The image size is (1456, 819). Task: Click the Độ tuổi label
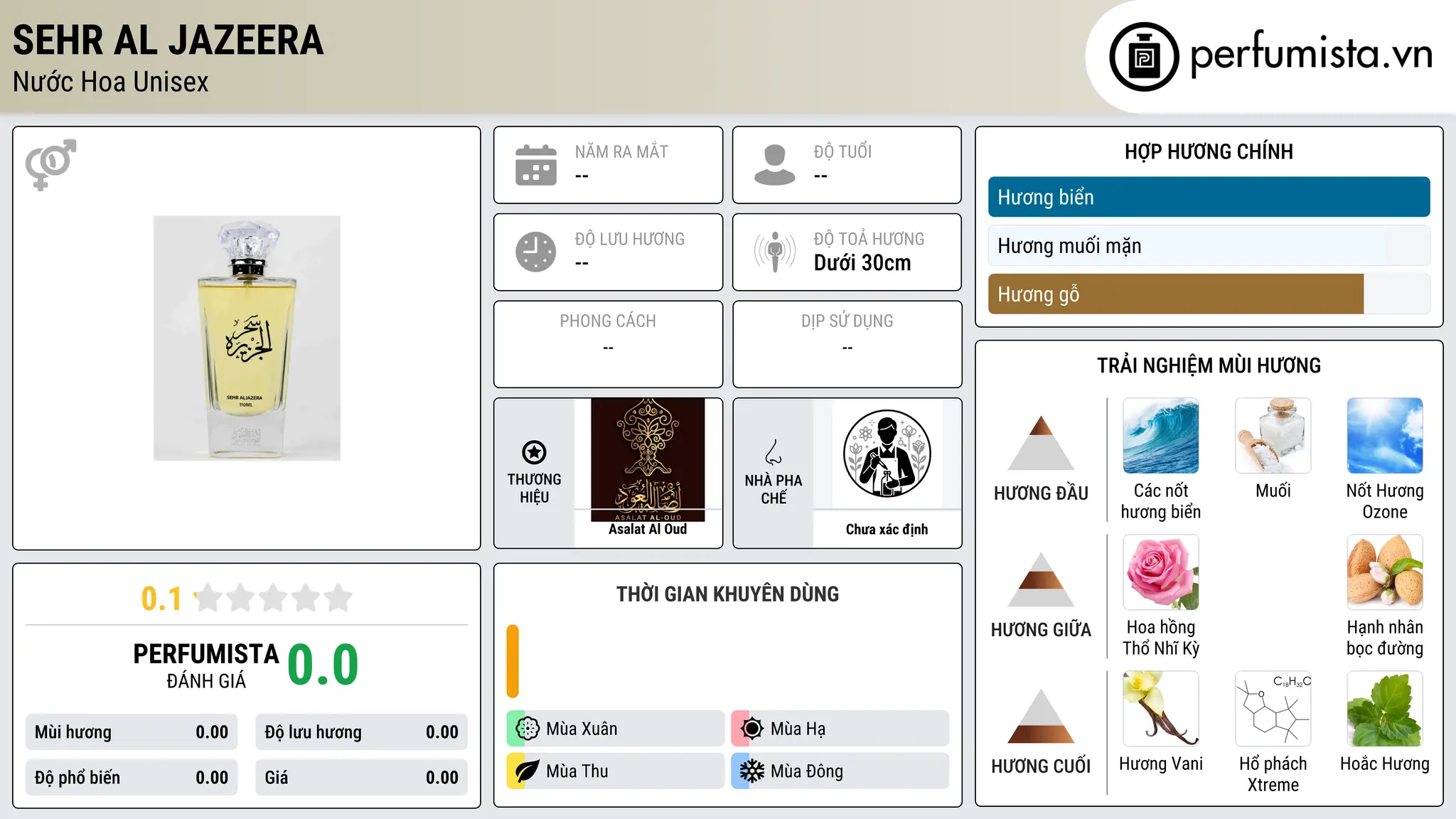click(x=842, y=151)
